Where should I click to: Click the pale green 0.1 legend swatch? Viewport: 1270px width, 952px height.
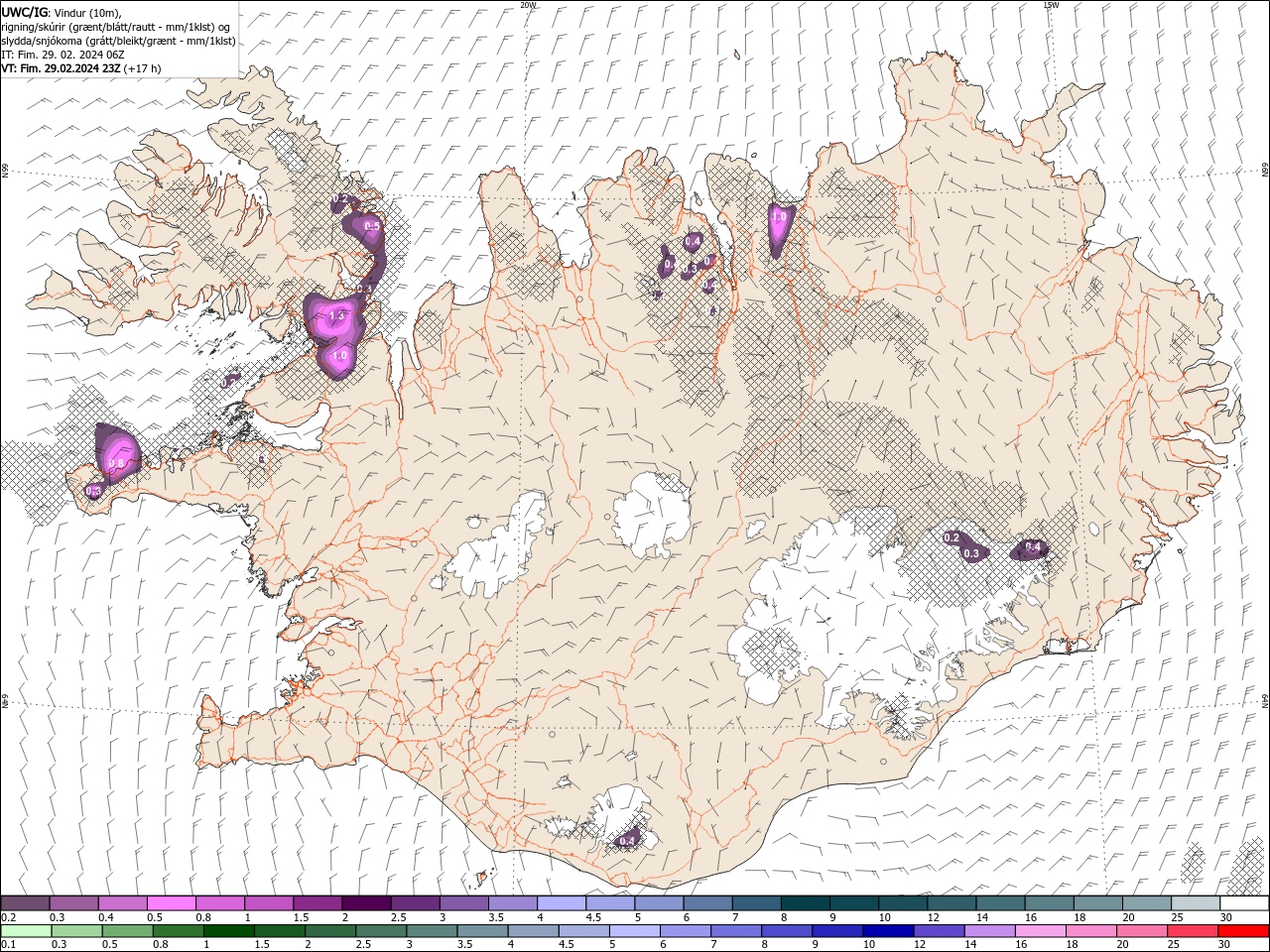tap(26, 931)
